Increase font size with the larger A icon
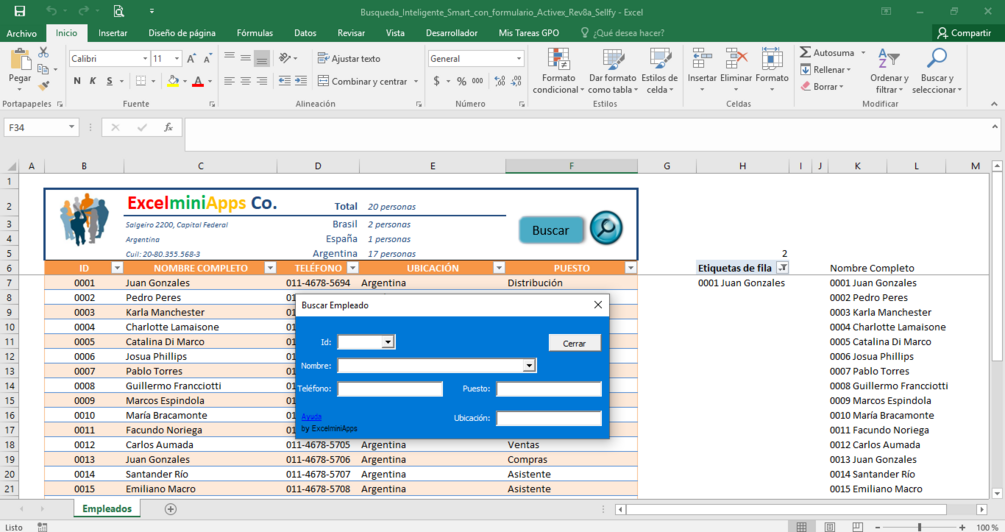1005x532 pixels. tap(191, 59)
